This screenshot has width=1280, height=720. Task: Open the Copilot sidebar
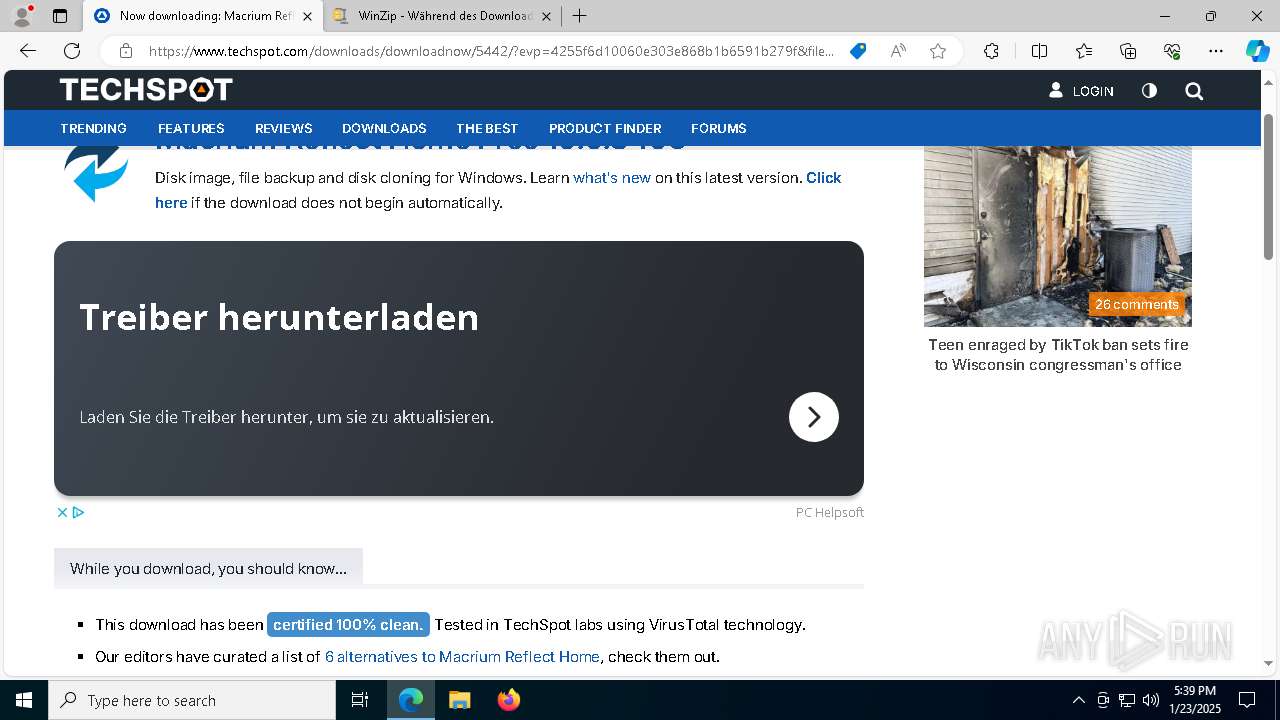coord(1257,51)
